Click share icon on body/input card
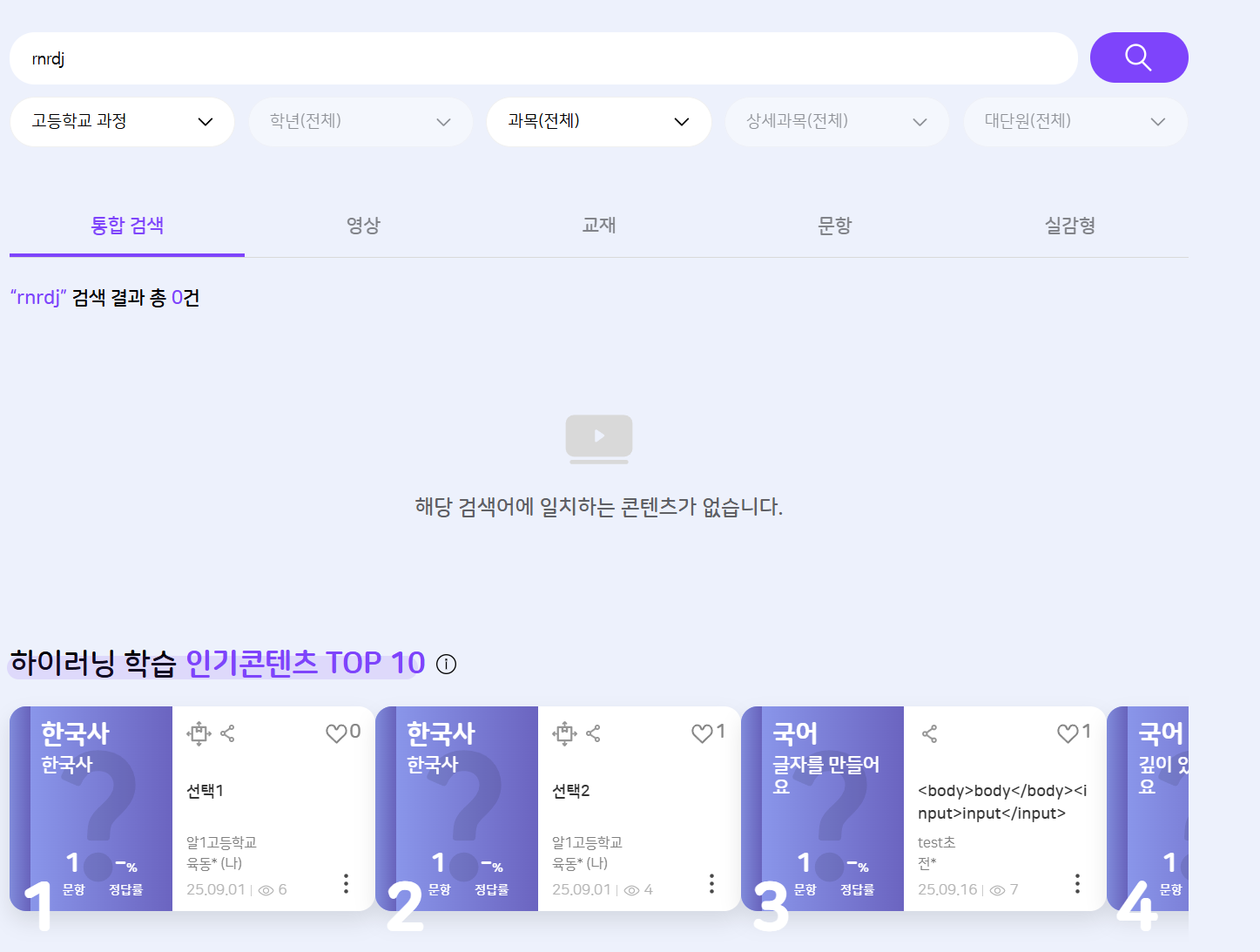 click(930, 733)
